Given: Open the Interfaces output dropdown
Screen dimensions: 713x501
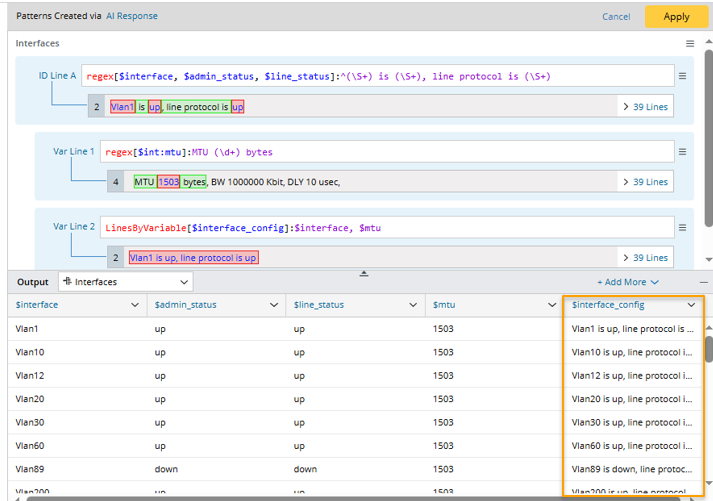Looking at the screenshot, I should 125,282.
